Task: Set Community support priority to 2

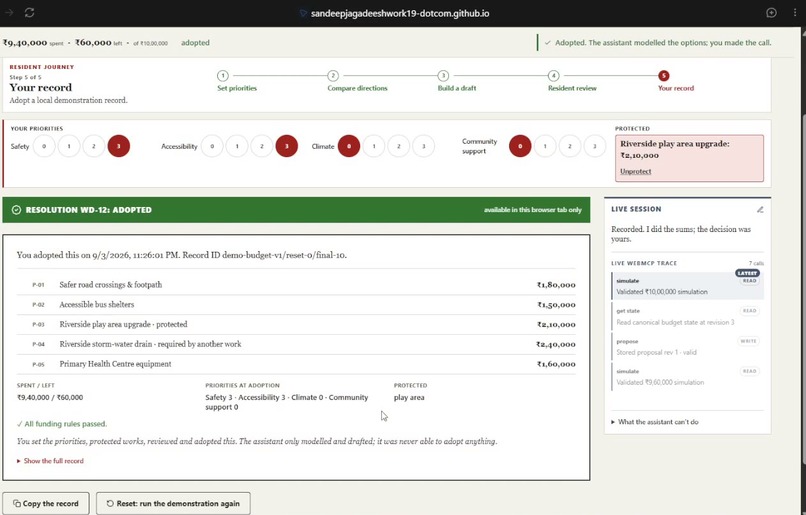Action: (x=570, y=146)
